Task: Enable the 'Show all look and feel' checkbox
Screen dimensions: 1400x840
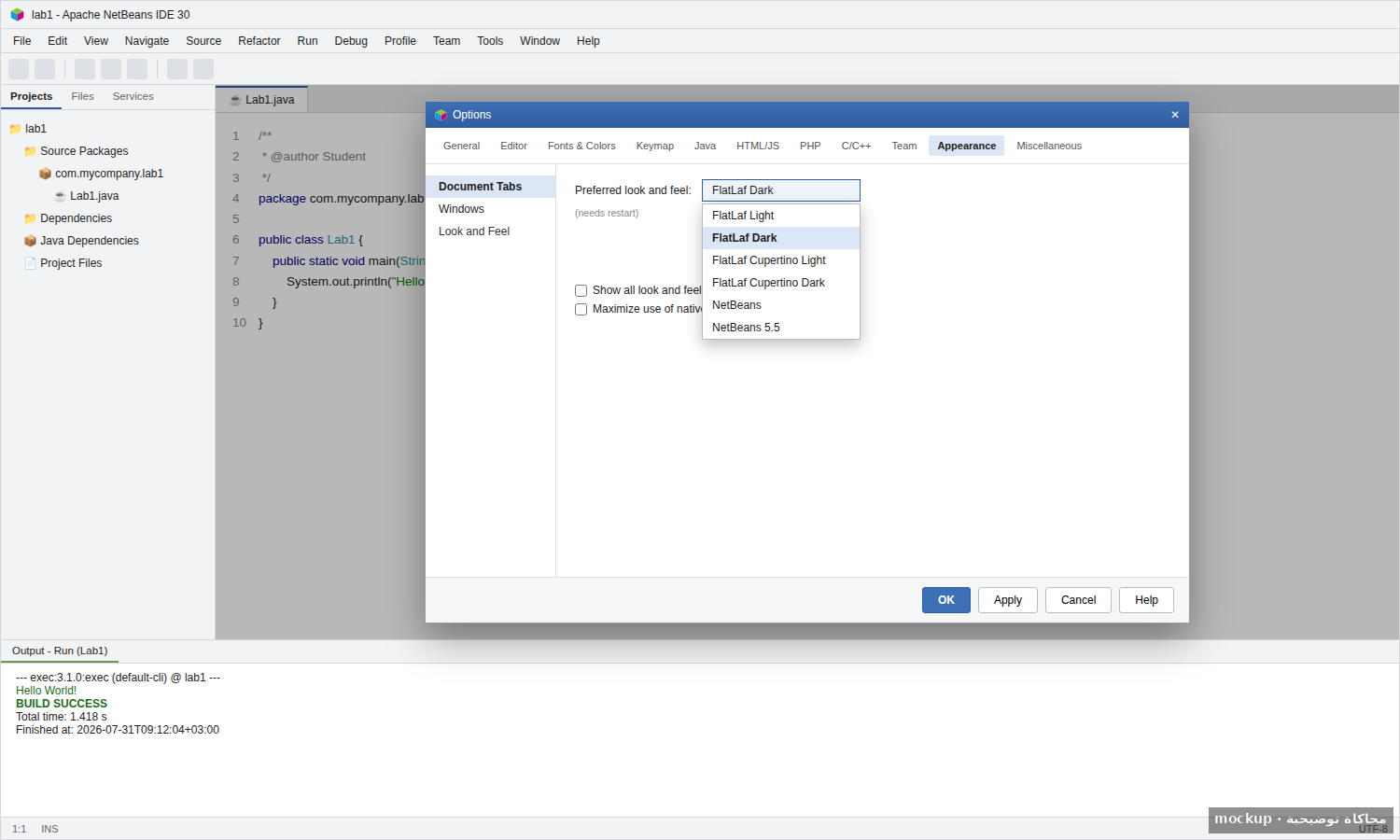Action: click(x=581, y=290)
